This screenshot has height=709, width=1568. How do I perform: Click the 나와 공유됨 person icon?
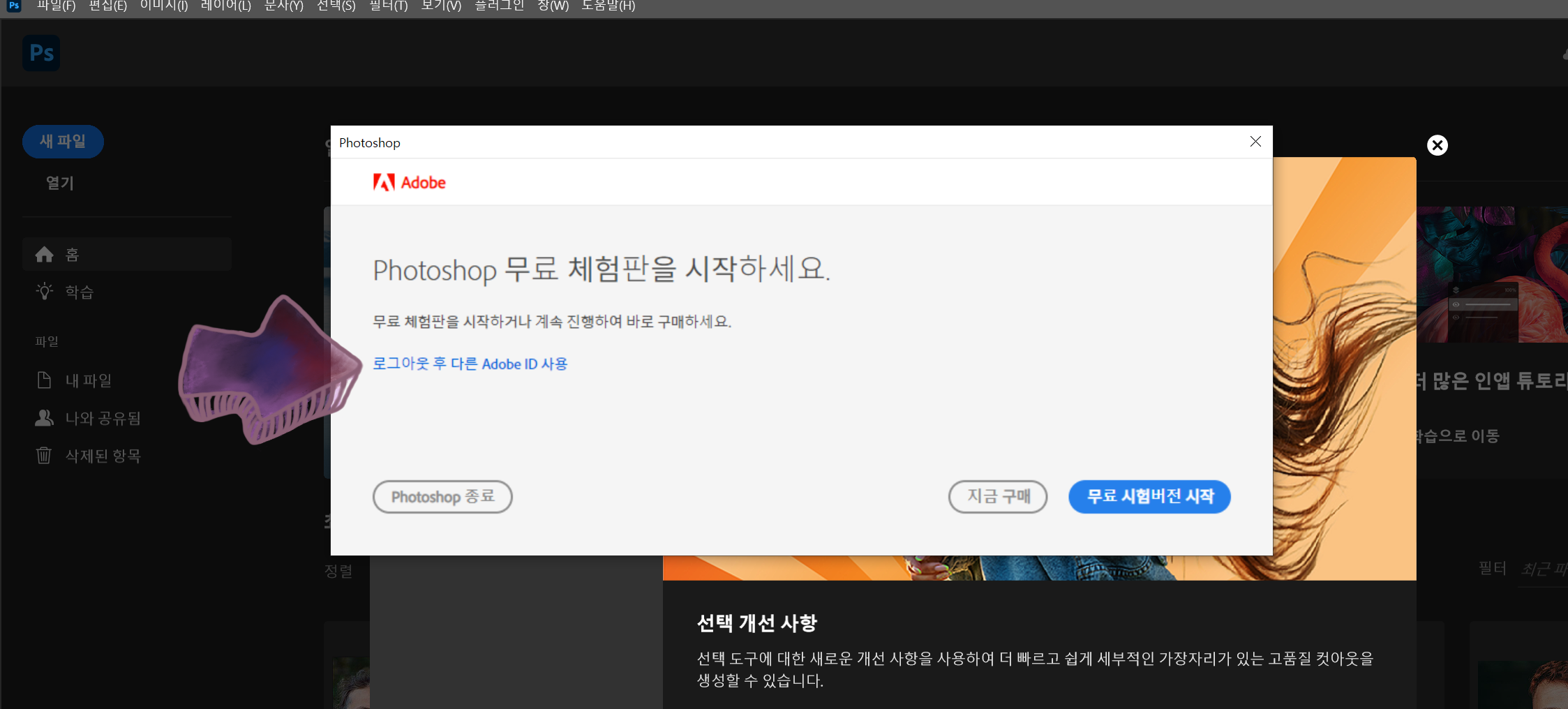[44, 418]
